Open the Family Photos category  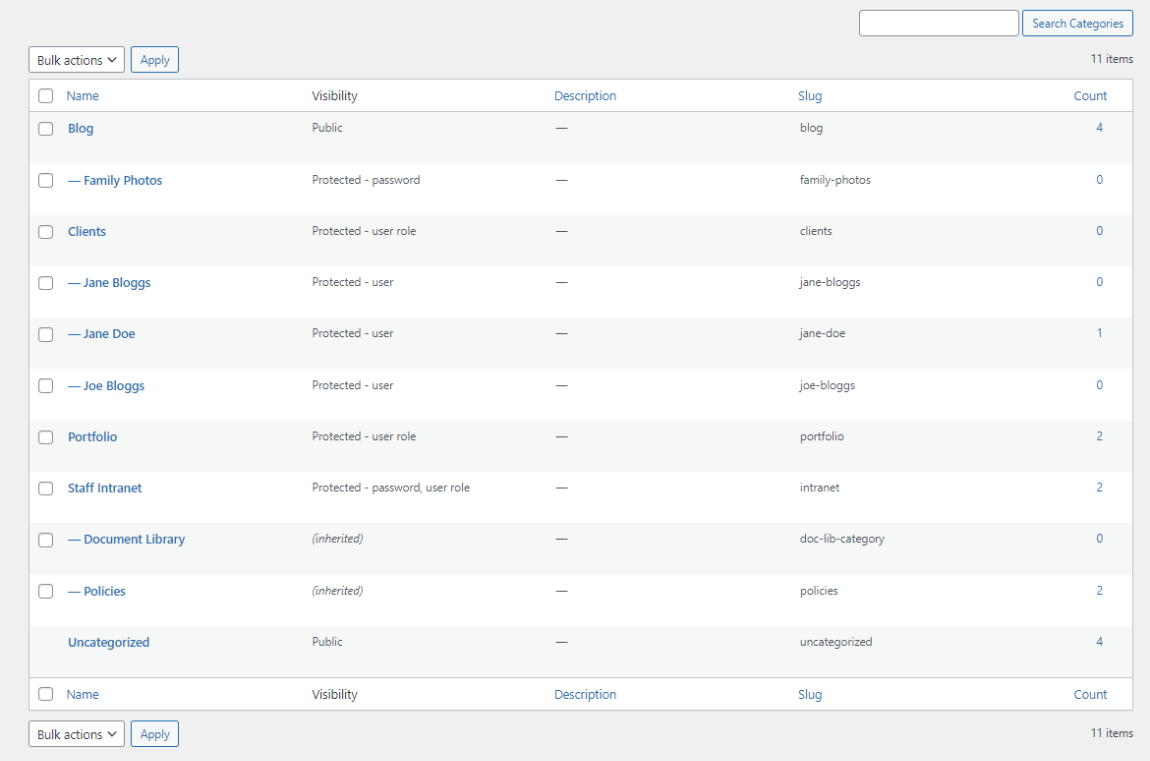[122, 181]
